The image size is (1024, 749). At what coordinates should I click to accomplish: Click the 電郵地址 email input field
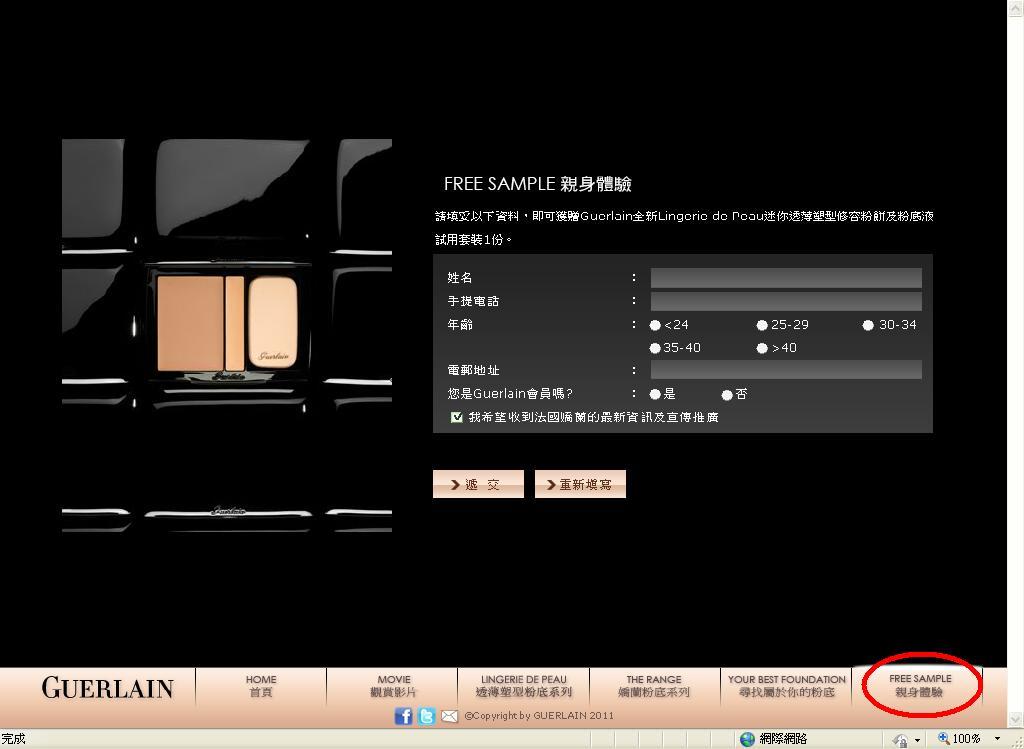coord(786,370)
